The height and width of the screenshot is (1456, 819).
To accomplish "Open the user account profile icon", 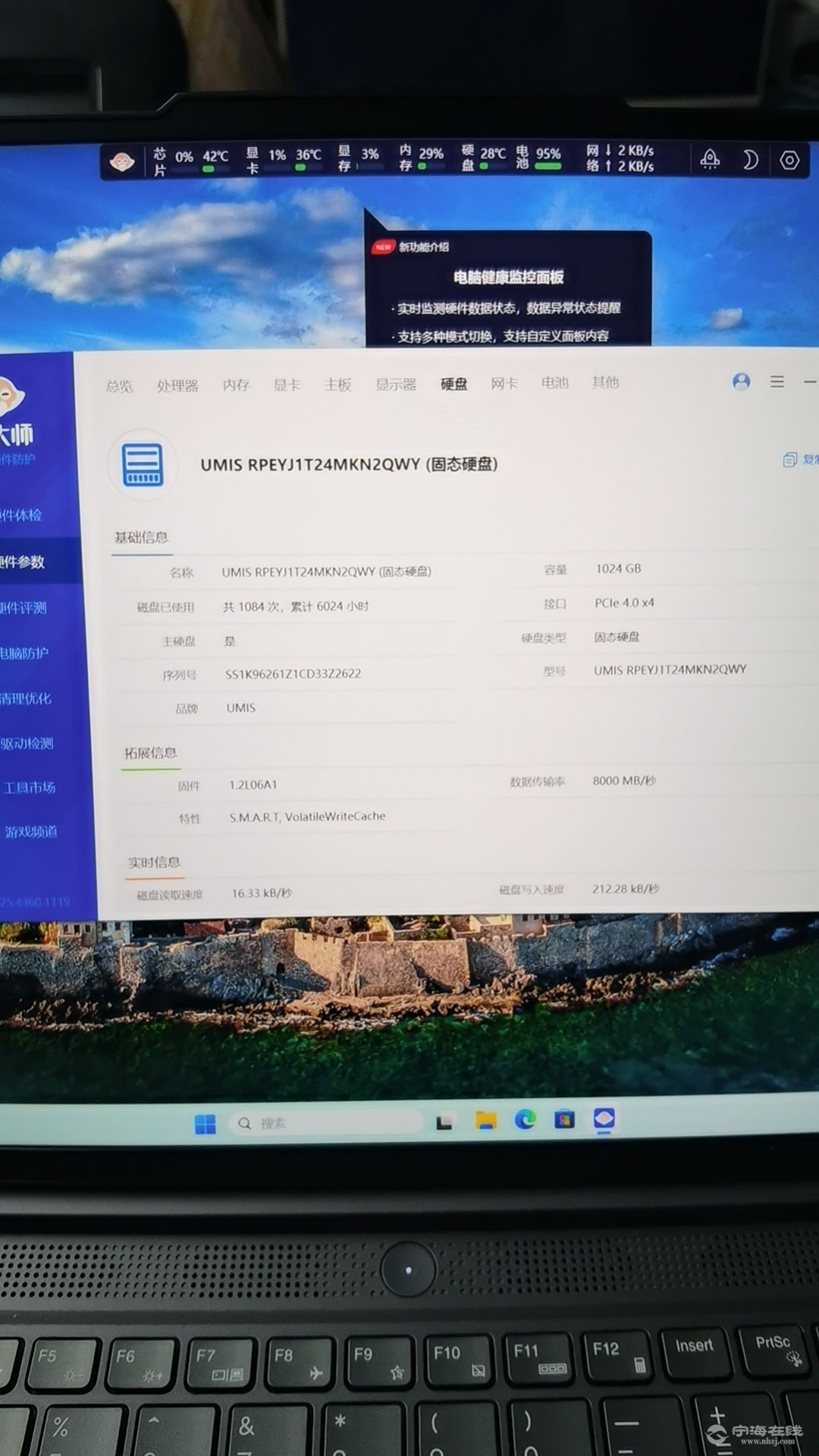I will click(741, 381).
